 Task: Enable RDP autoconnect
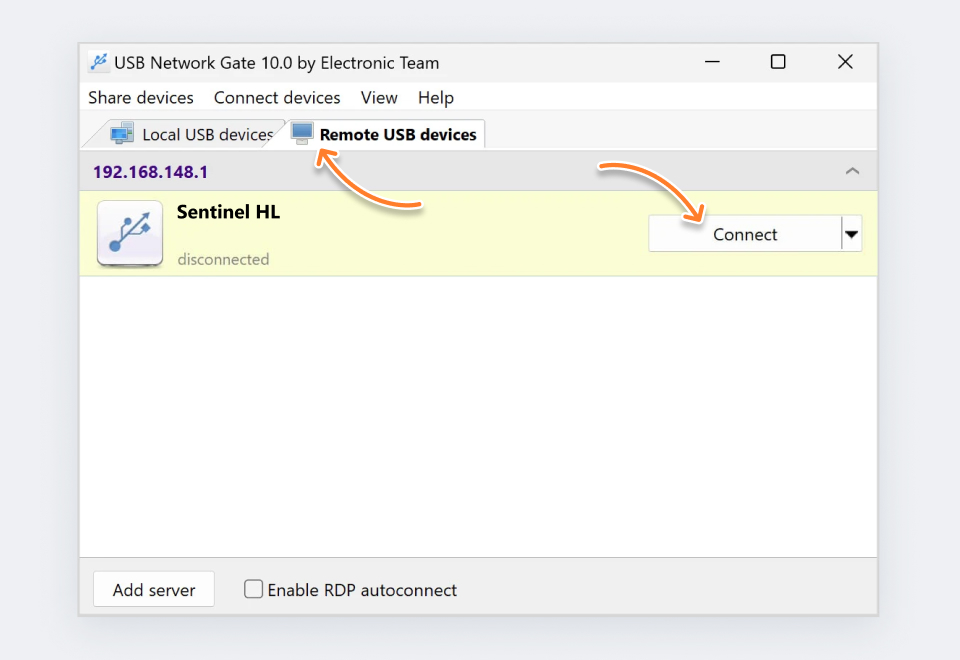254,589
